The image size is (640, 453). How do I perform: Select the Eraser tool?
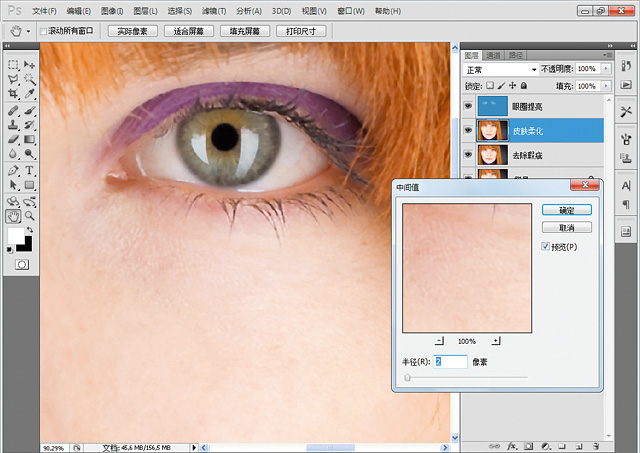coord(13,140)
